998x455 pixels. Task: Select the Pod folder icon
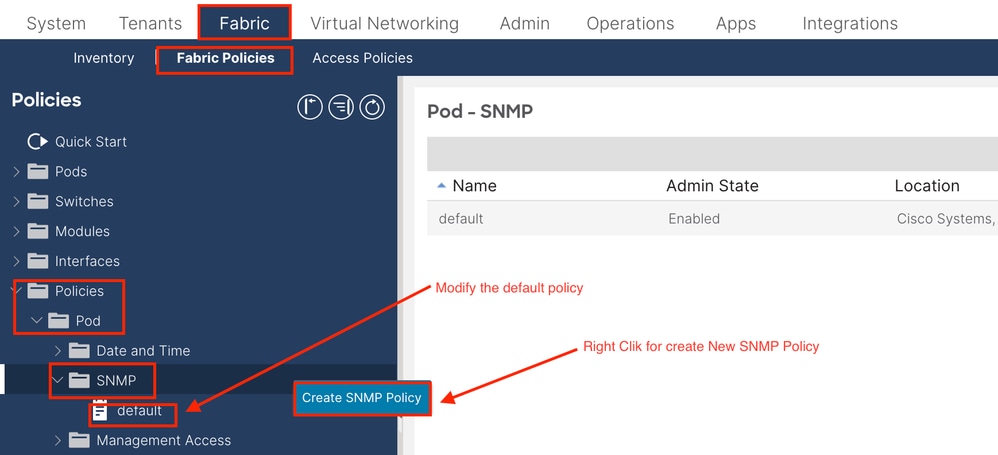pyautogui.click(x=59, y=320)
